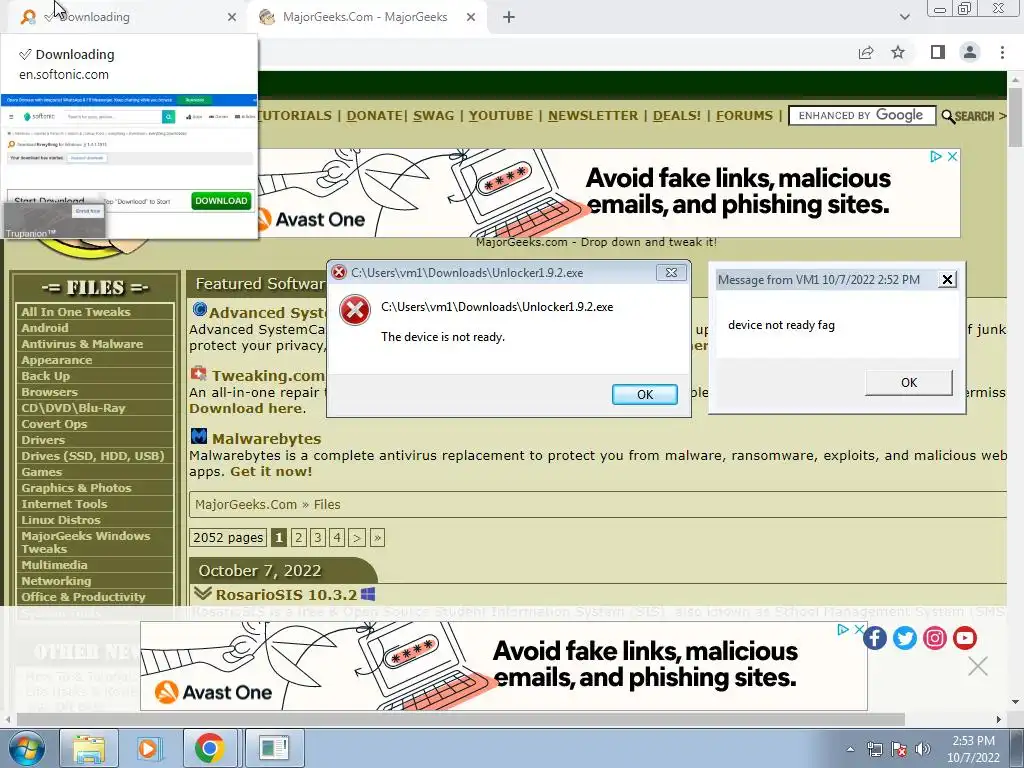Open Drives (SSD, HDD, USB) category

tap(93, 456)
